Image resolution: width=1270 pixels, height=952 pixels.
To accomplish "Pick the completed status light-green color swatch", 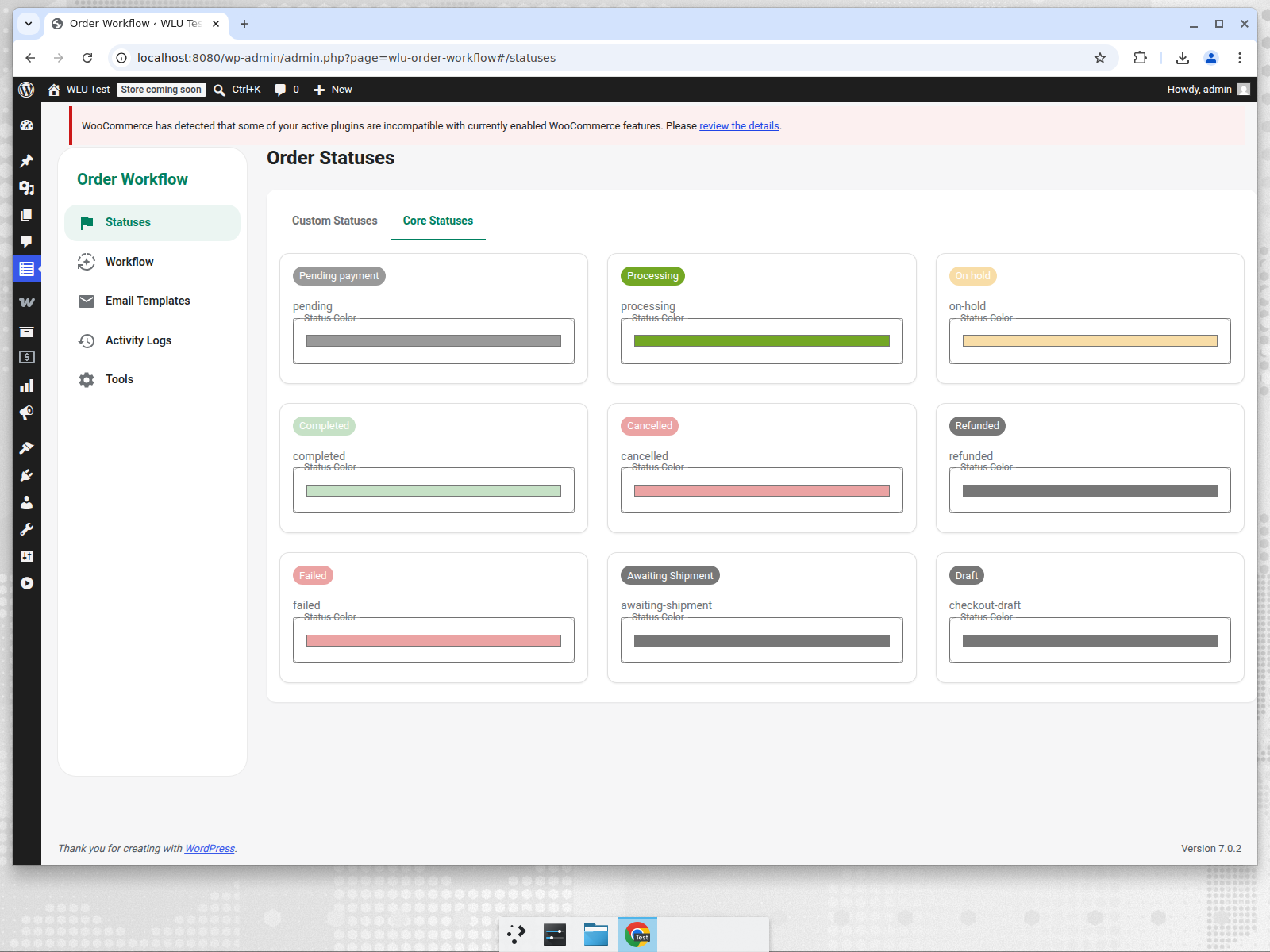I will [x=433, y=491].
